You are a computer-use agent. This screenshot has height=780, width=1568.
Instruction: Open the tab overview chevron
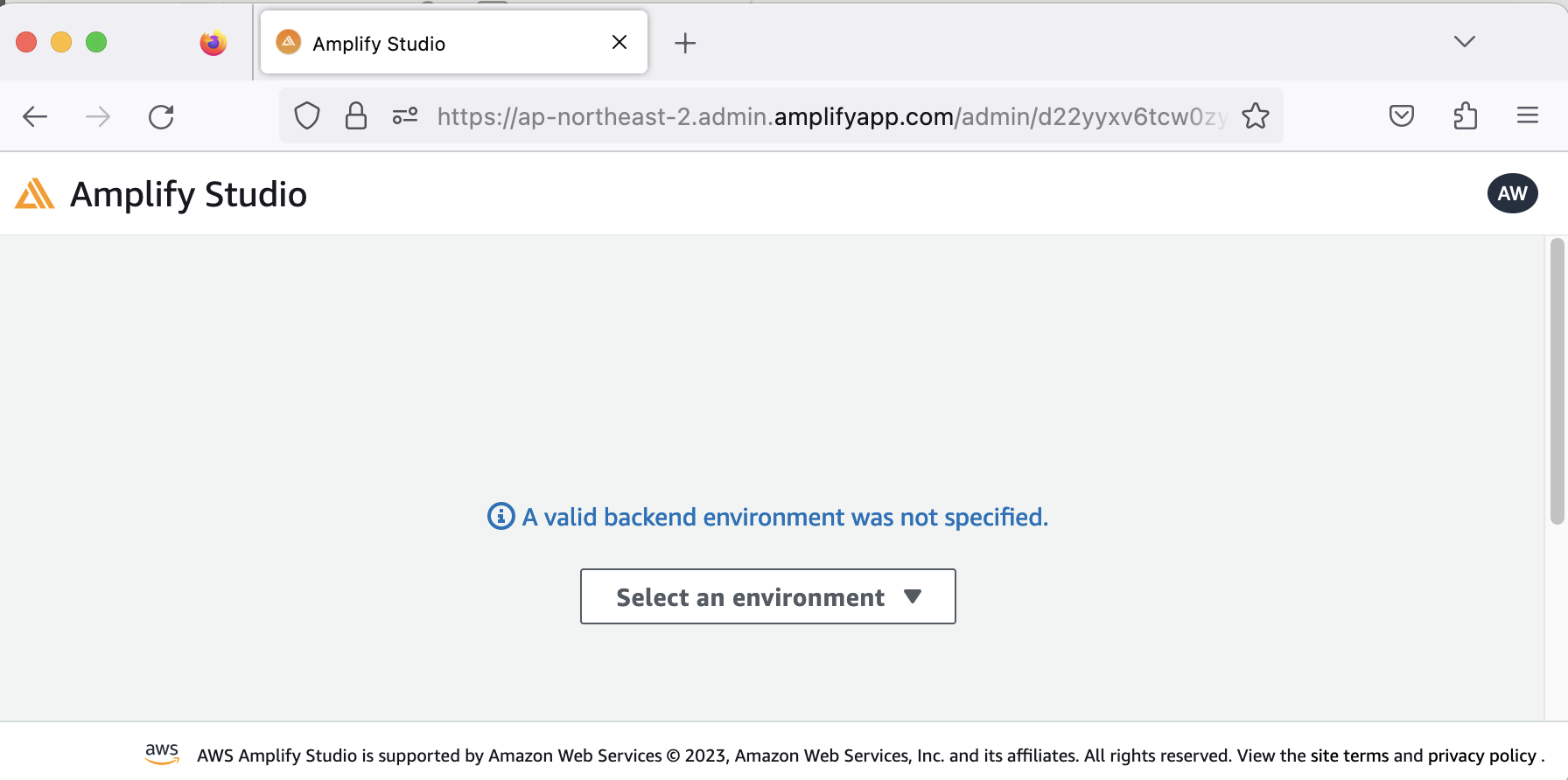point(1465,41)
